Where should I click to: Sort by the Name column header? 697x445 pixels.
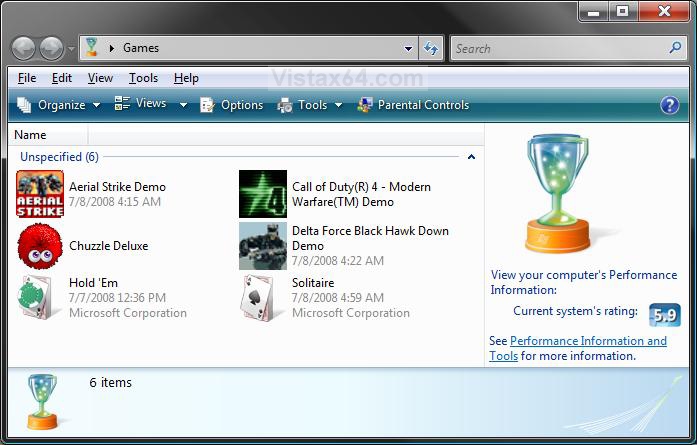[30, 135]
